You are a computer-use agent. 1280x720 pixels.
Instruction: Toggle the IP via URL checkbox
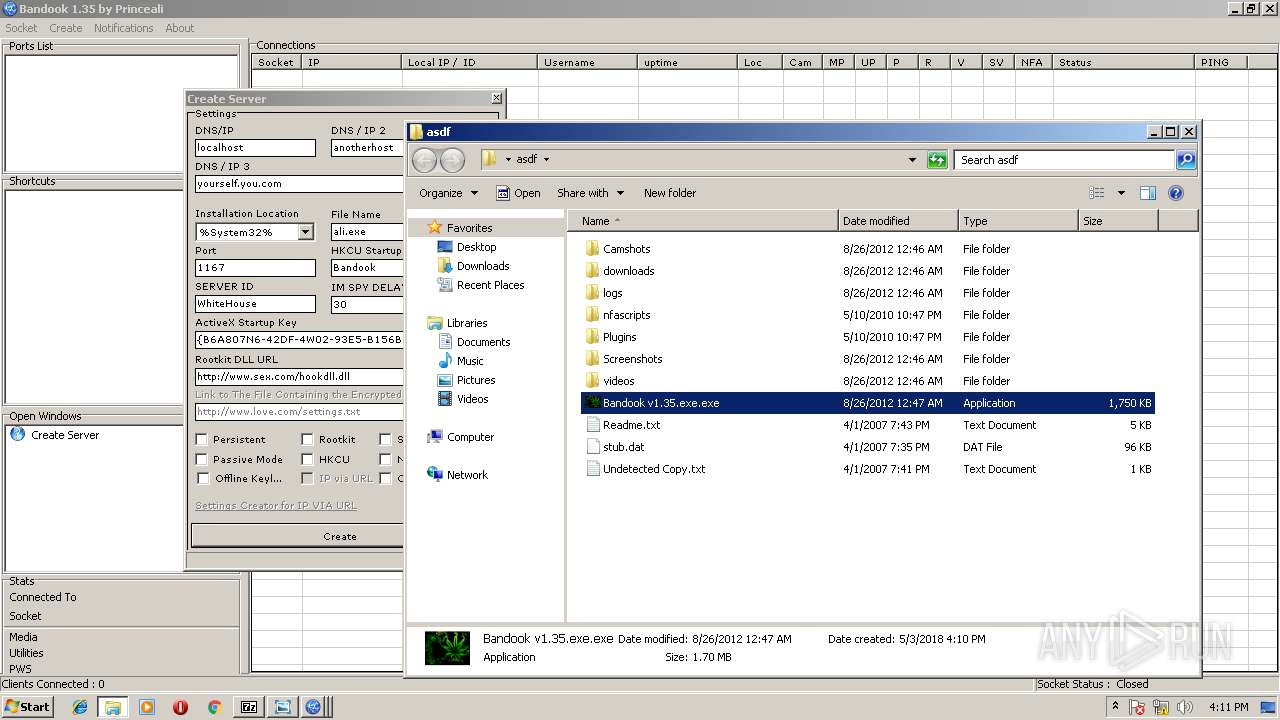click(x=307, y=478)
